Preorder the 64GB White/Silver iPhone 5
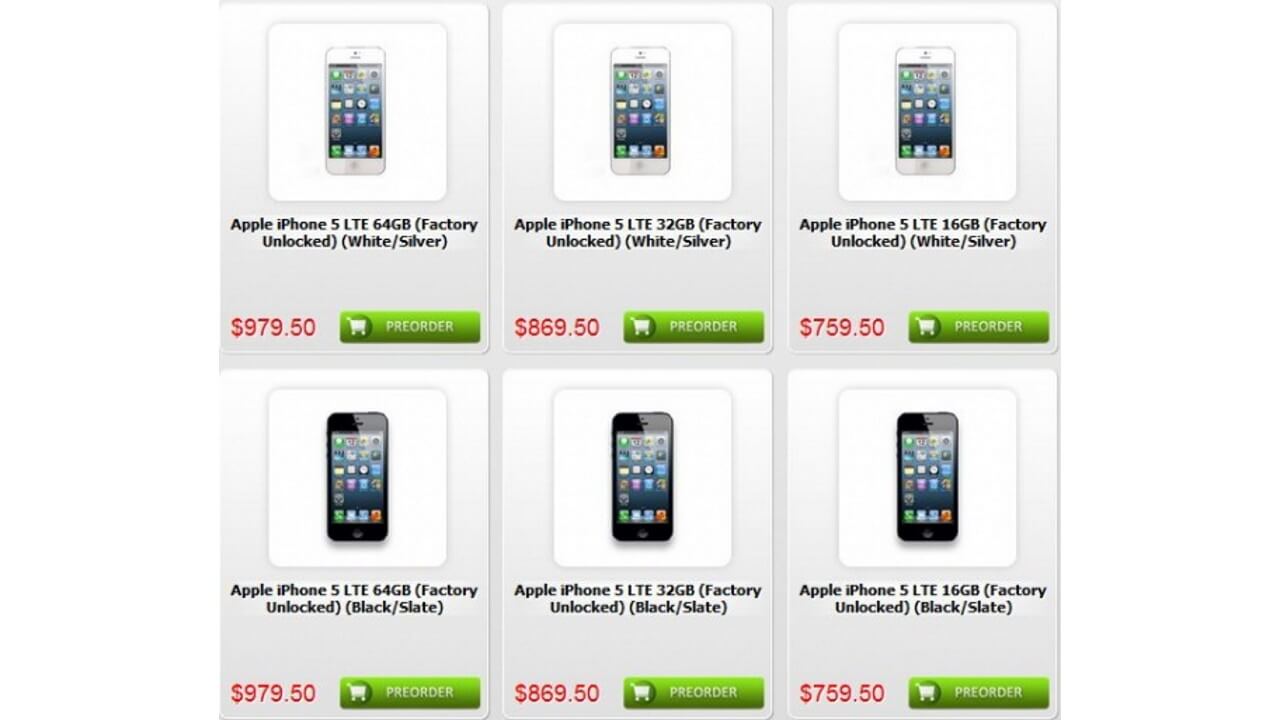Image resolution: width=1280 pixels, height=720 pixels. click(x=410, y=327)
